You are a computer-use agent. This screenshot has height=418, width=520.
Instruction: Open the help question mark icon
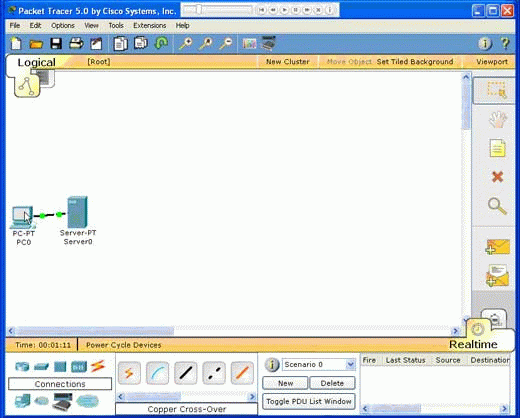(x=505, y=44)
